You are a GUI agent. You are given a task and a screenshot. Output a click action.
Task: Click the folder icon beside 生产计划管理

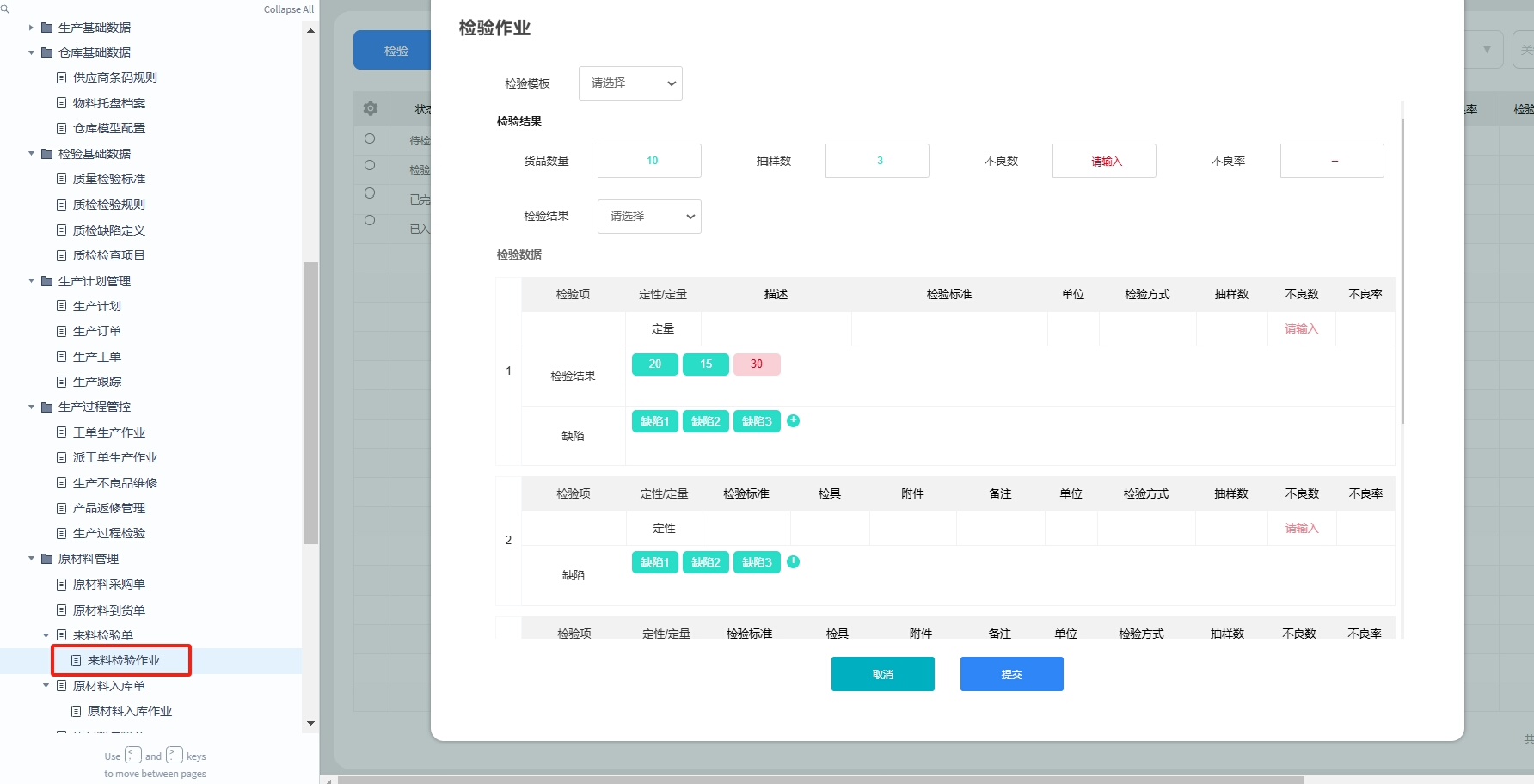pyautogui.click(x=47, y=281)
